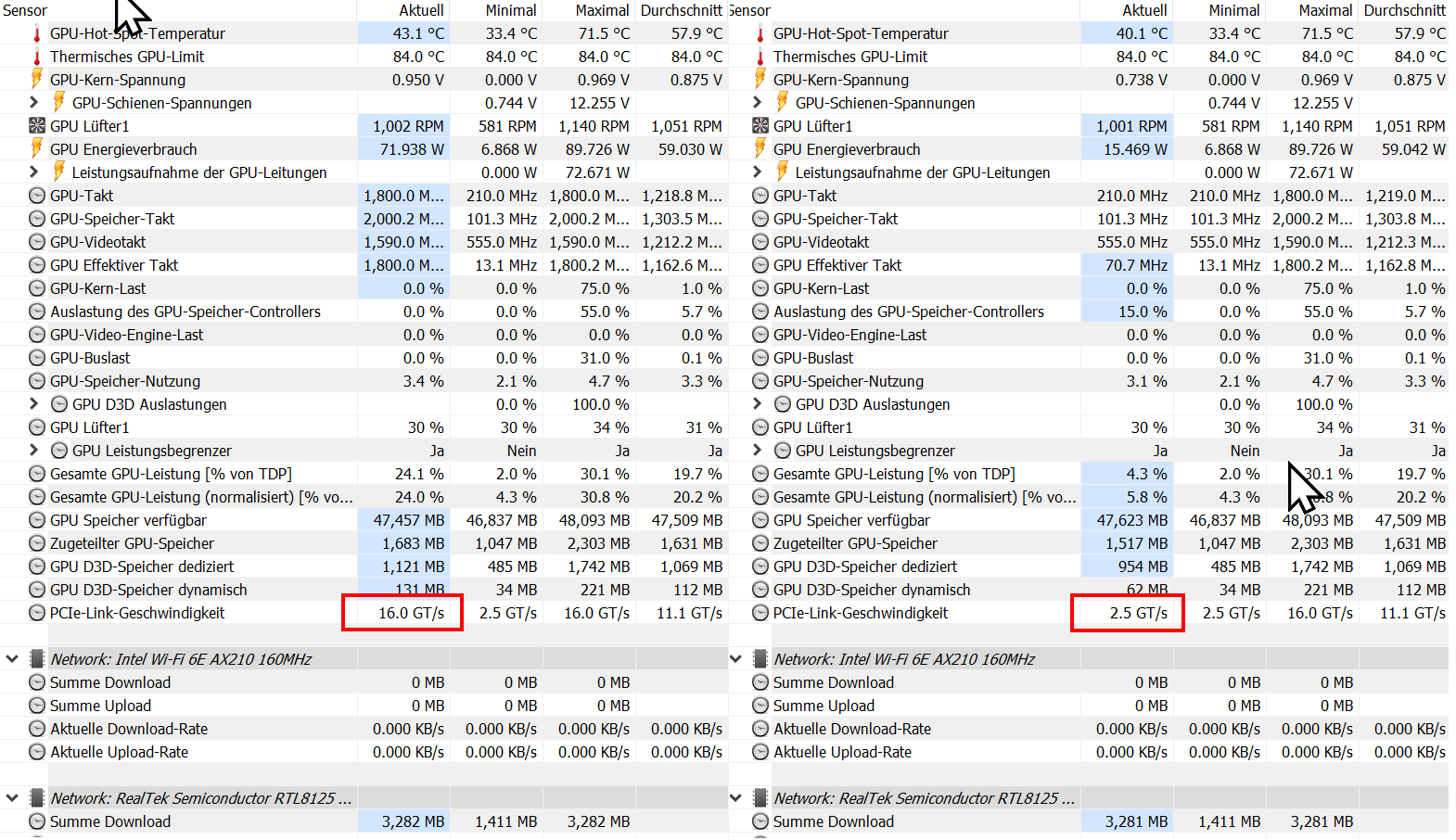Viewport: 1456px width, 840px height.
Task: Select the '15.469 W' power reading
Action: [1135, 149]
